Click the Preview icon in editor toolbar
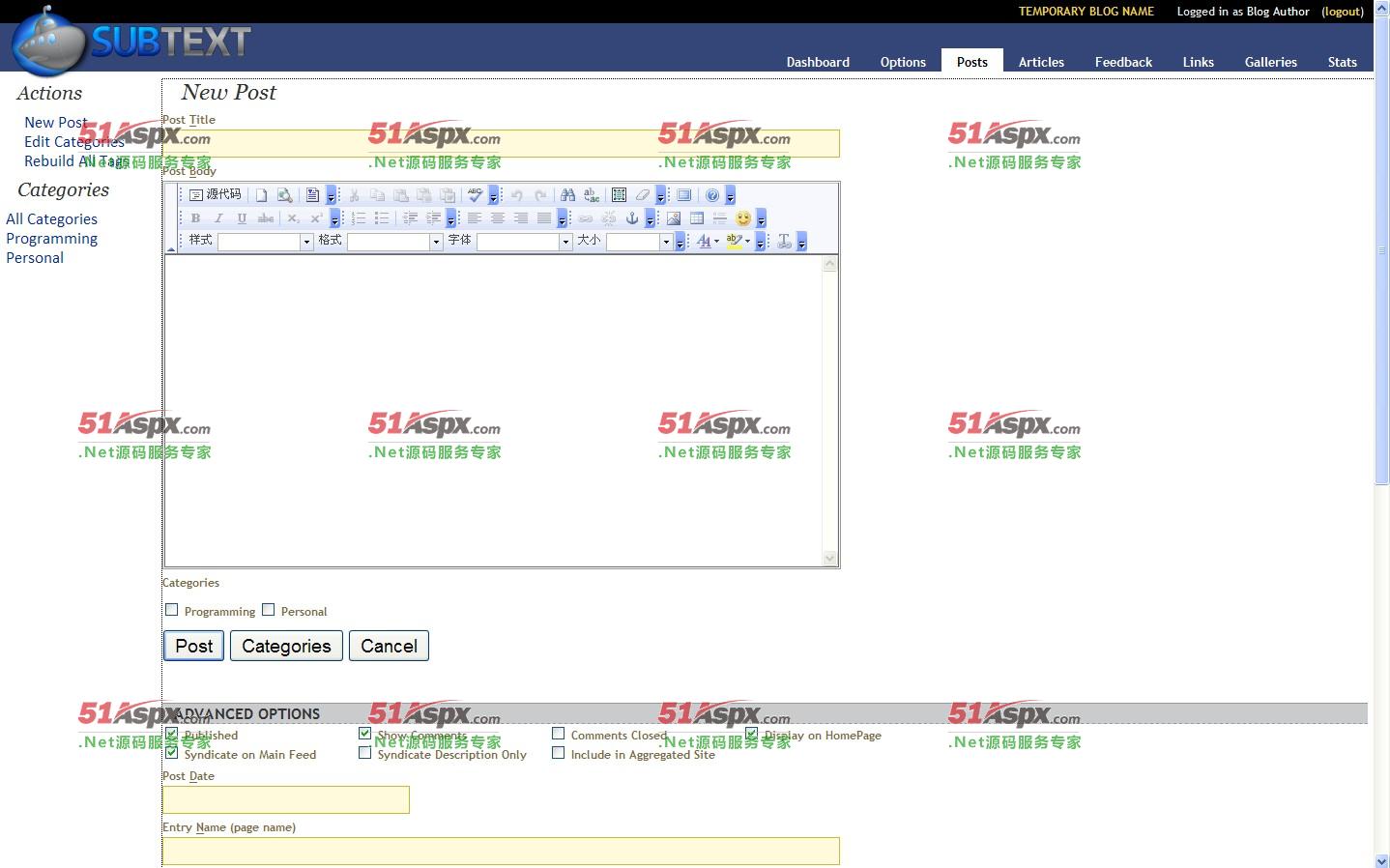 pos(284,195)
